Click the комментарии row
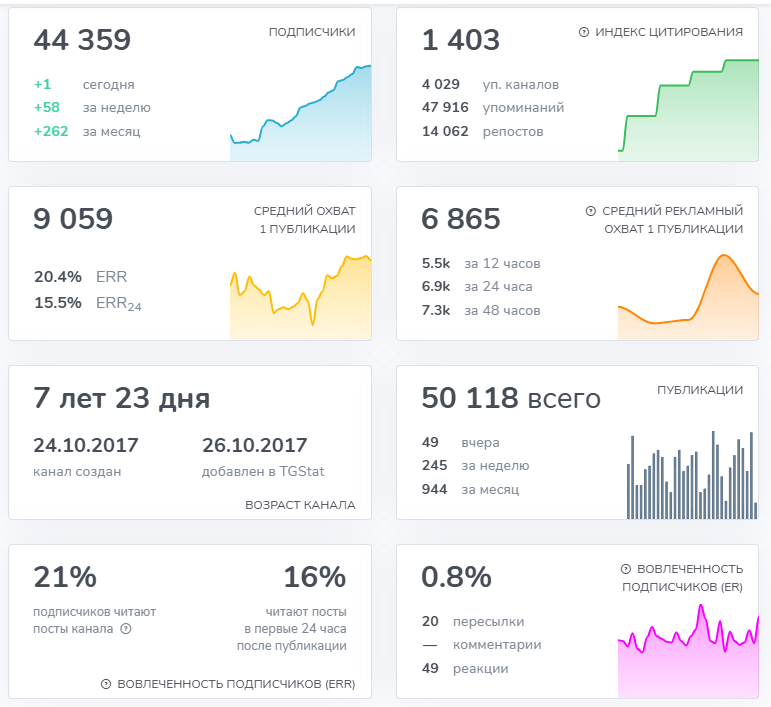This screenshot has height=707, width=771. (481, 645)
